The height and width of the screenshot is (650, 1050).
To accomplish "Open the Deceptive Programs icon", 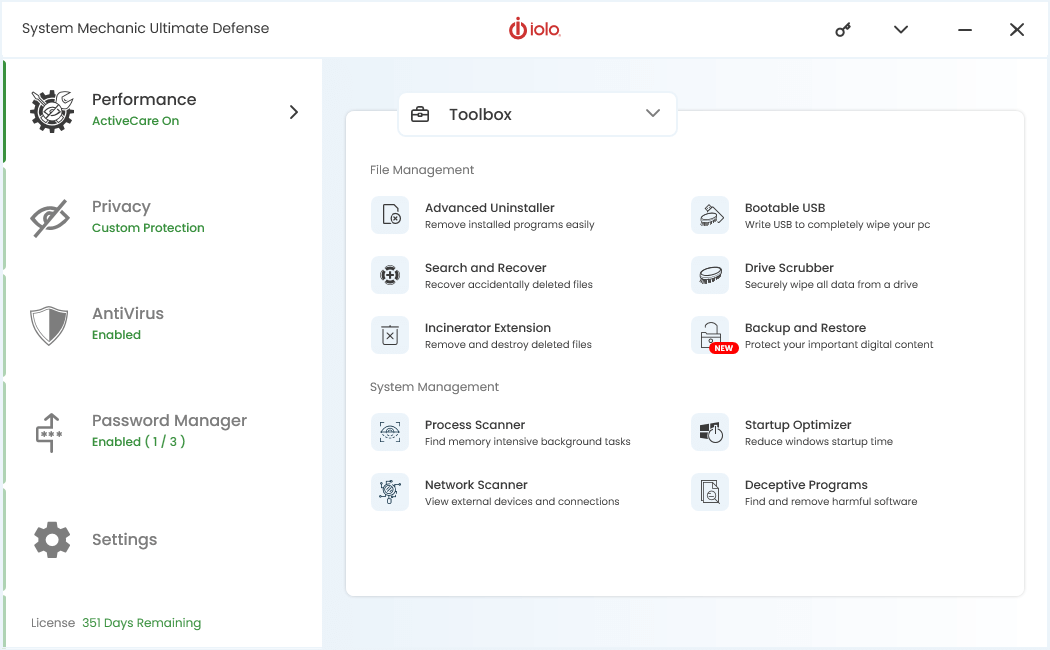I will pyautogui.click(x=710, y=492).
